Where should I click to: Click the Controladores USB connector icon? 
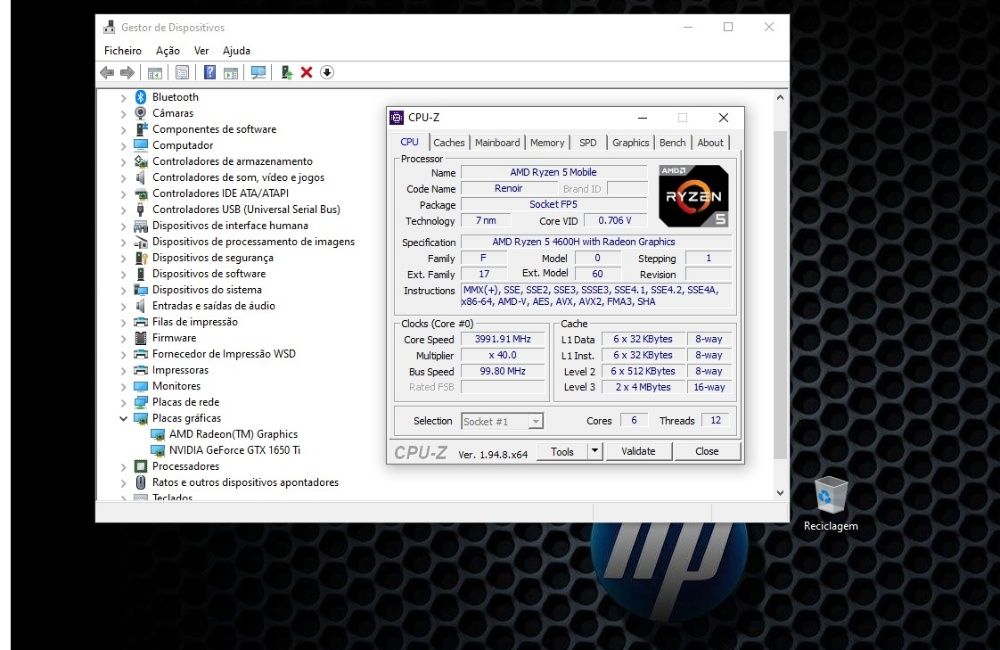point(141,209)
